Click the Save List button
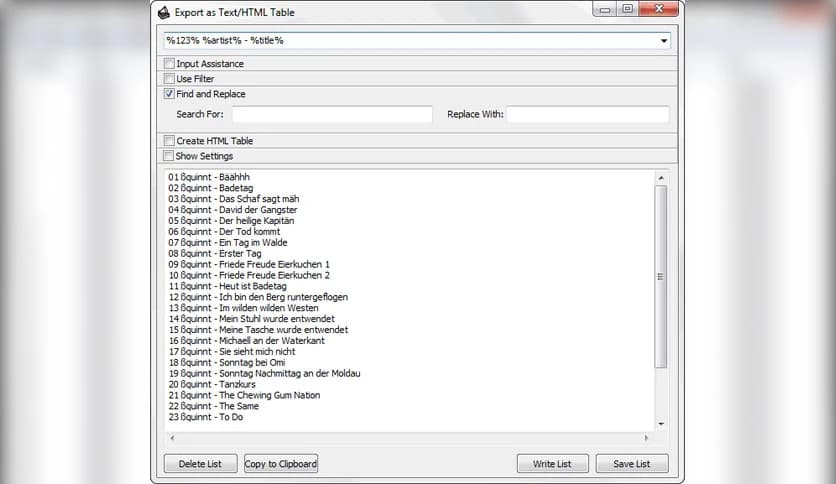The image size is (836, 484). click(x=632, y=464)
